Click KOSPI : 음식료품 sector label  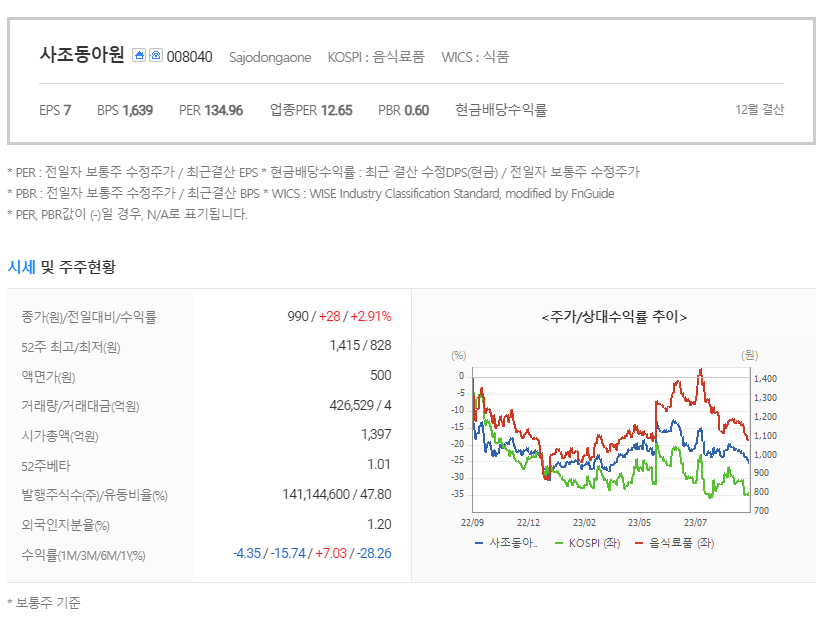[x=376, y=57]
